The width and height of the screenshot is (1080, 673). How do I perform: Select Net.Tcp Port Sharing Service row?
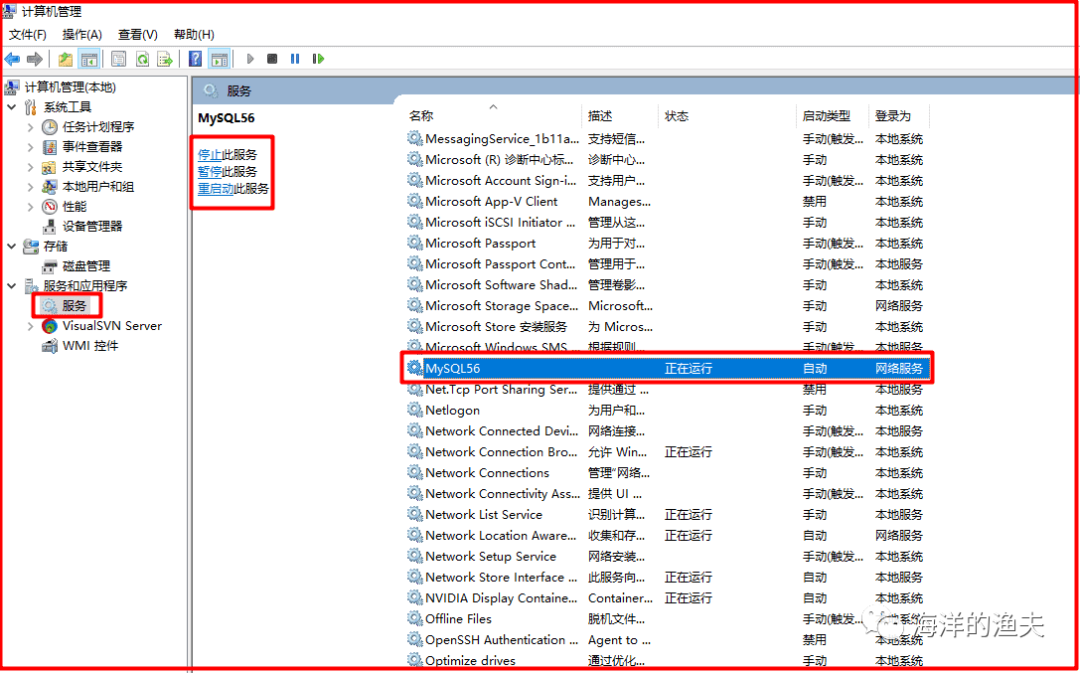667,390
